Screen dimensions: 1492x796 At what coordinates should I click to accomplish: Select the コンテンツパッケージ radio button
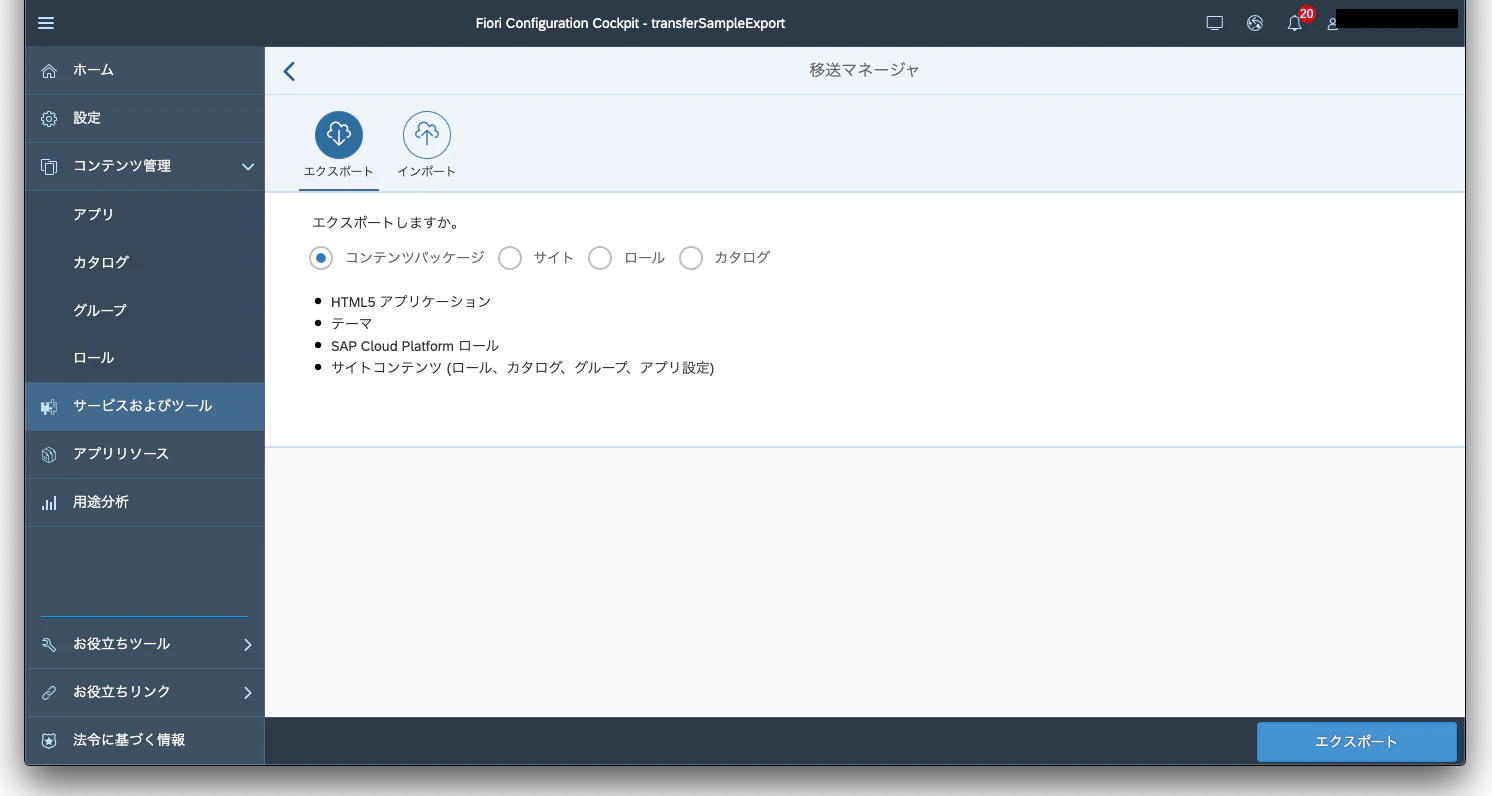[x=321, y=258]
